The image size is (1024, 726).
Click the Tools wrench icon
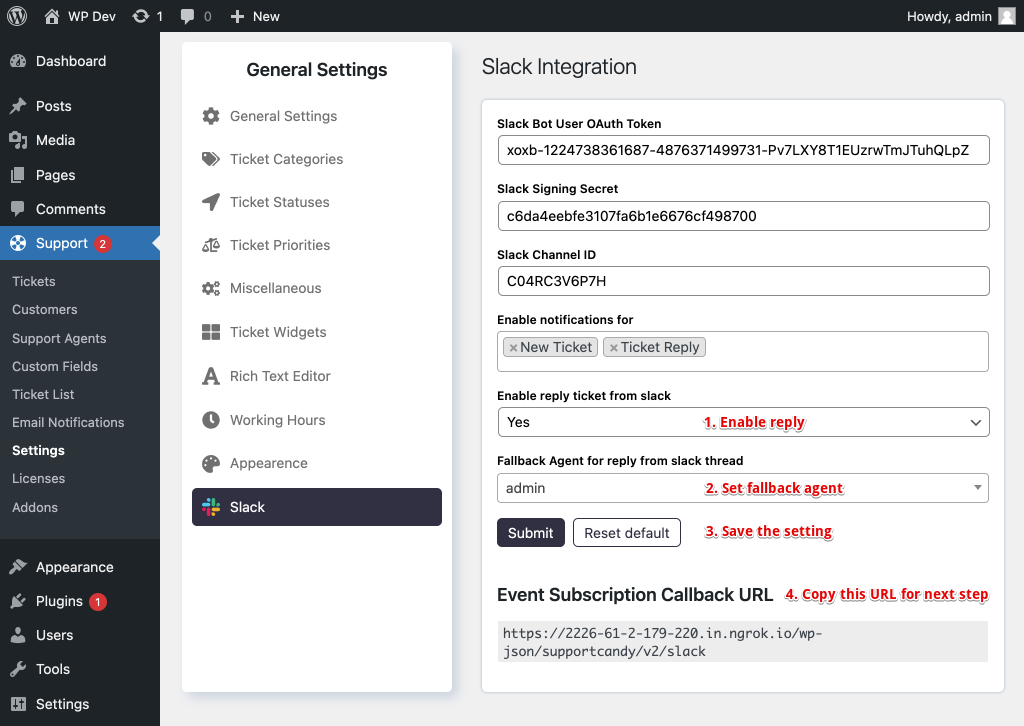click(x=18, y=669)
